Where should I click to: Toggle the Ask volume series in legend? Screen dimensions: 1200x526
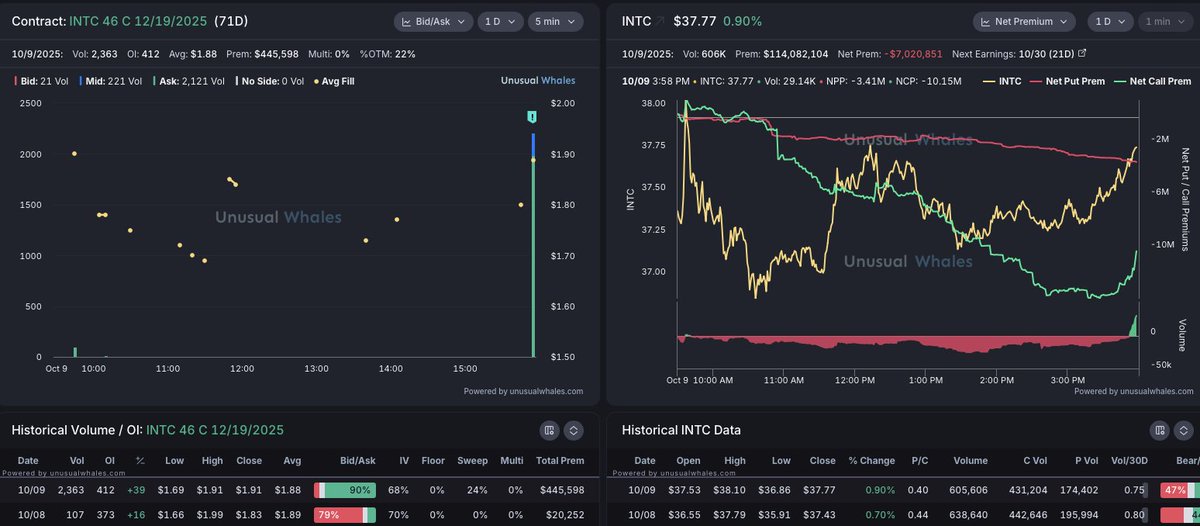click(x=189, y=81)
